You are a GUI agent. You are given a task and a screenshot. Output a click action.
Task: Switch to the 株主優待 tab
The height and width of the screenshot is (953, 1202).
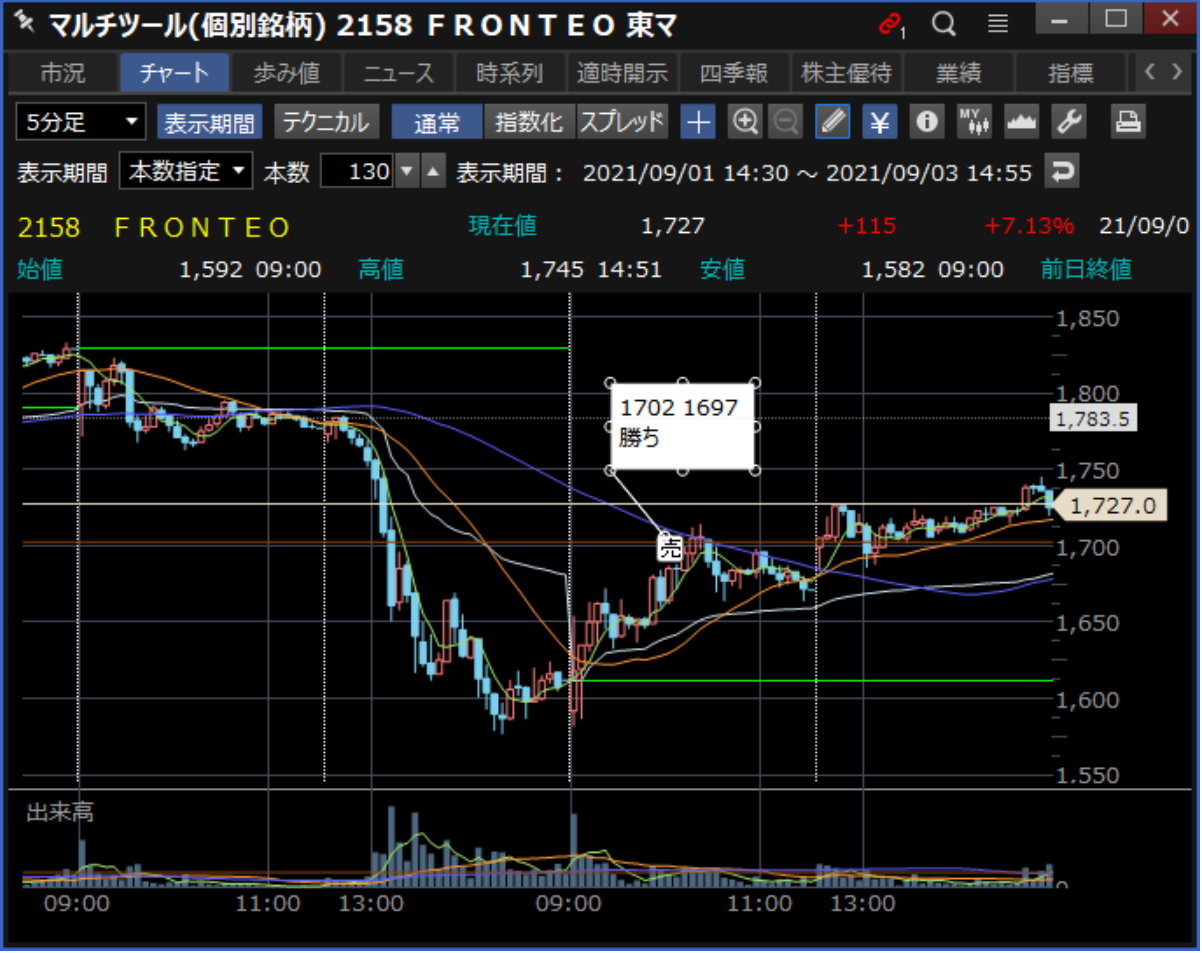(846, 73)
